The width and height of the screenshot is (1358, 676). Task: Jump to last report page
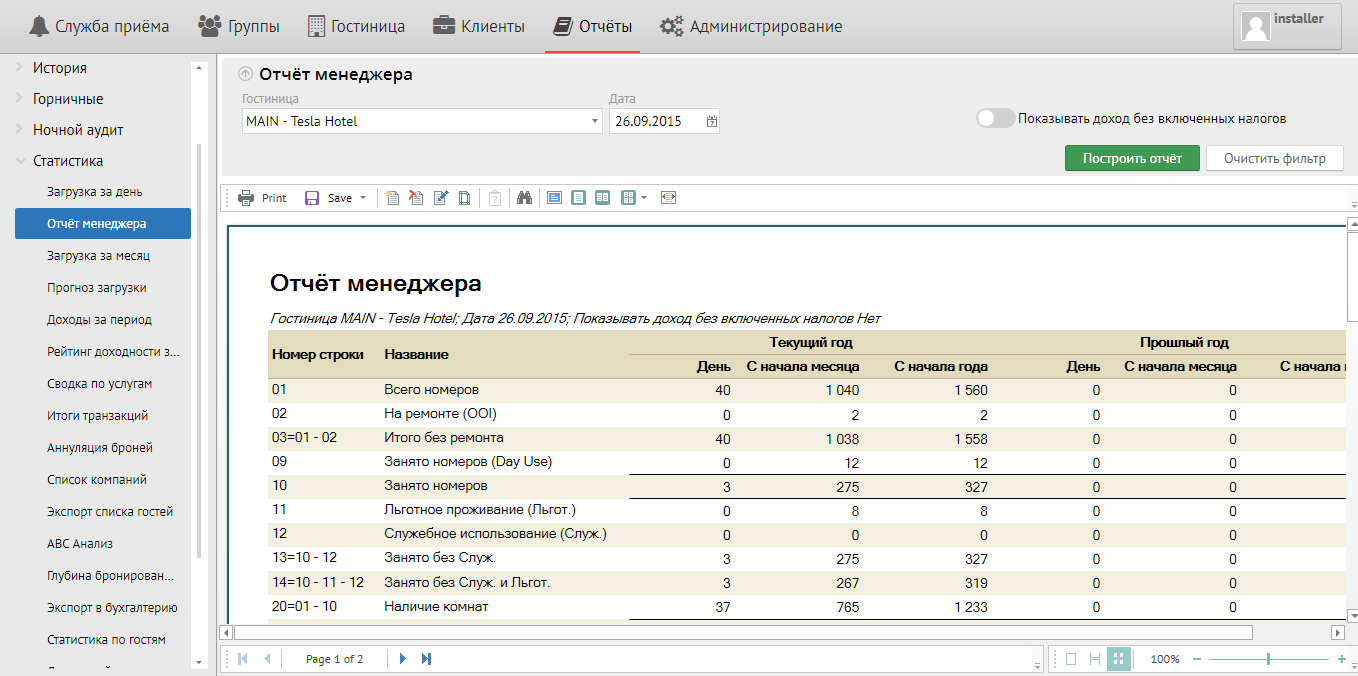[x=427, y=659]
